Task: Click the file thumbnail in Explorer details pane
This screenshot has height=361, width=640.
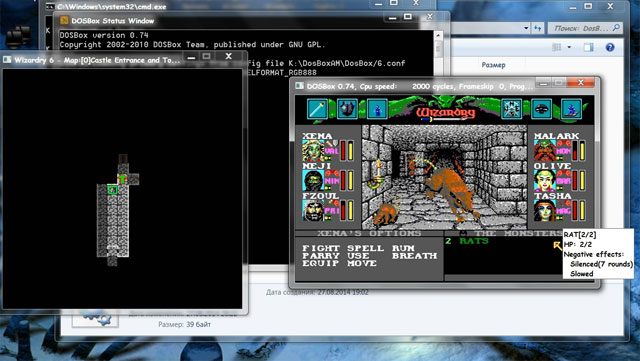Action: pos(95,320)
